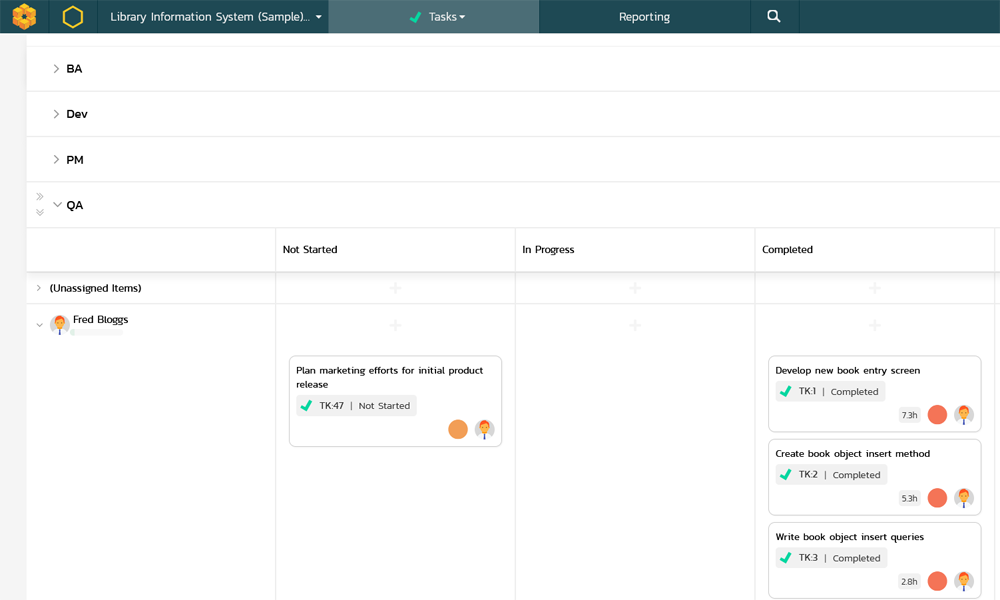Open the search magnifier
The height and width of the screenshot is (600, 1000).
click(774, 16)
